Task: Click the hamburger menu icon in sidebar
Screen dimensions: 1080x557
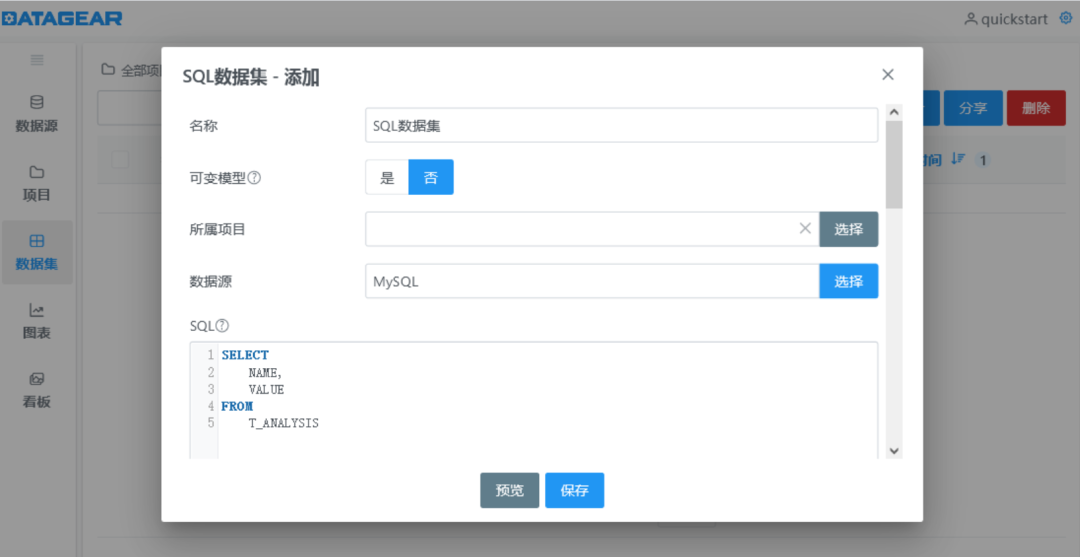Action: point(37,60)
